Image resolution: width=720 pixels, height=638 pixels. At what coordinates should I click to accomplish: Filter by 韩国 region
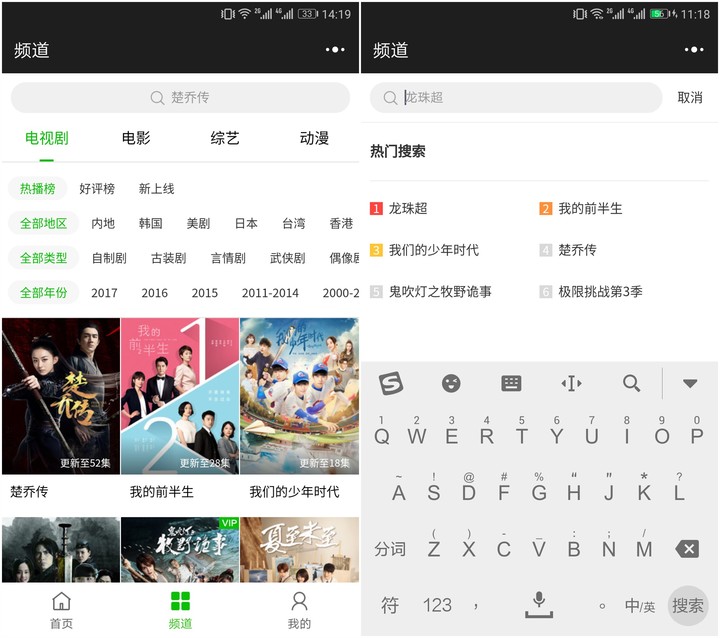pyautogui.click(x=151, y=223)
